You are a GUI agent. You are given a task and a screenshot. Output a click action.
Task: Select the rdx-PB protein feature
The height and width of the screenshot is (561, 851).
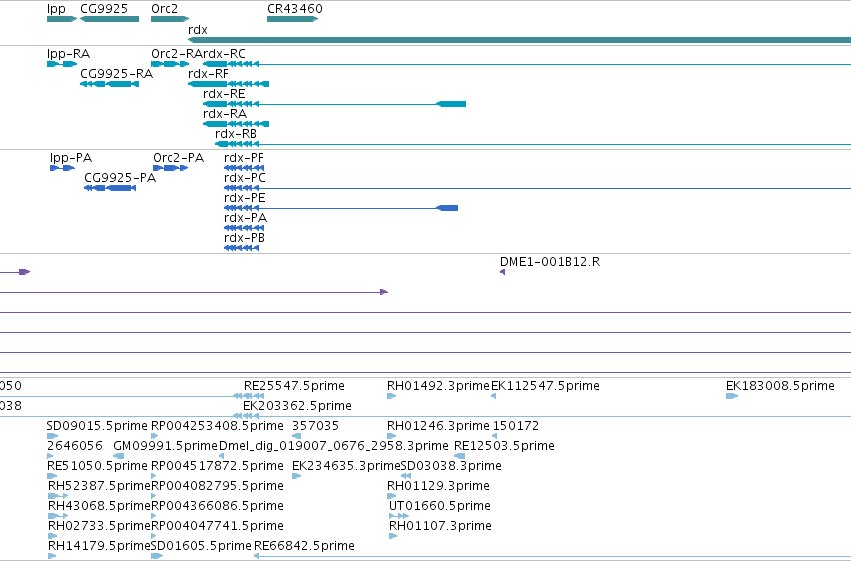click(242, 248)
